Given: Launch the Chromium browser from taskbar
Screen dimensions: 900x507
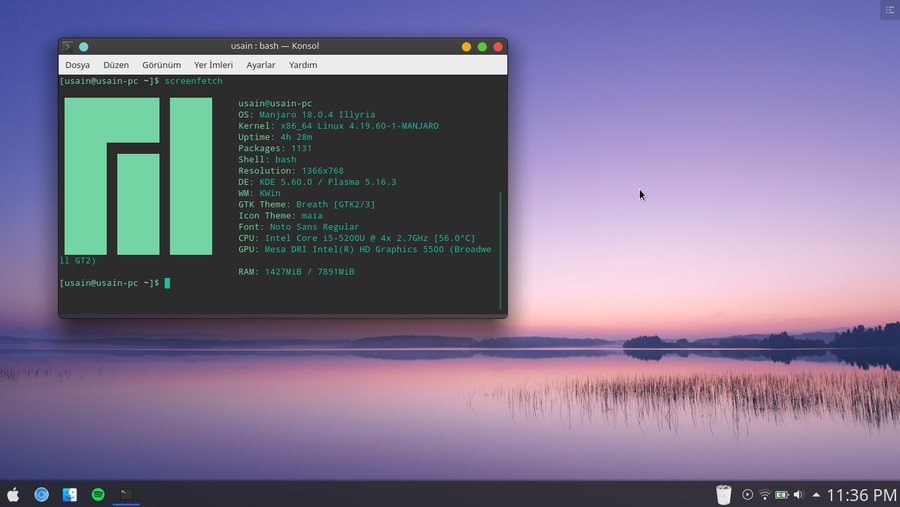Looking at the screenshot, I should tap(42, 494).
